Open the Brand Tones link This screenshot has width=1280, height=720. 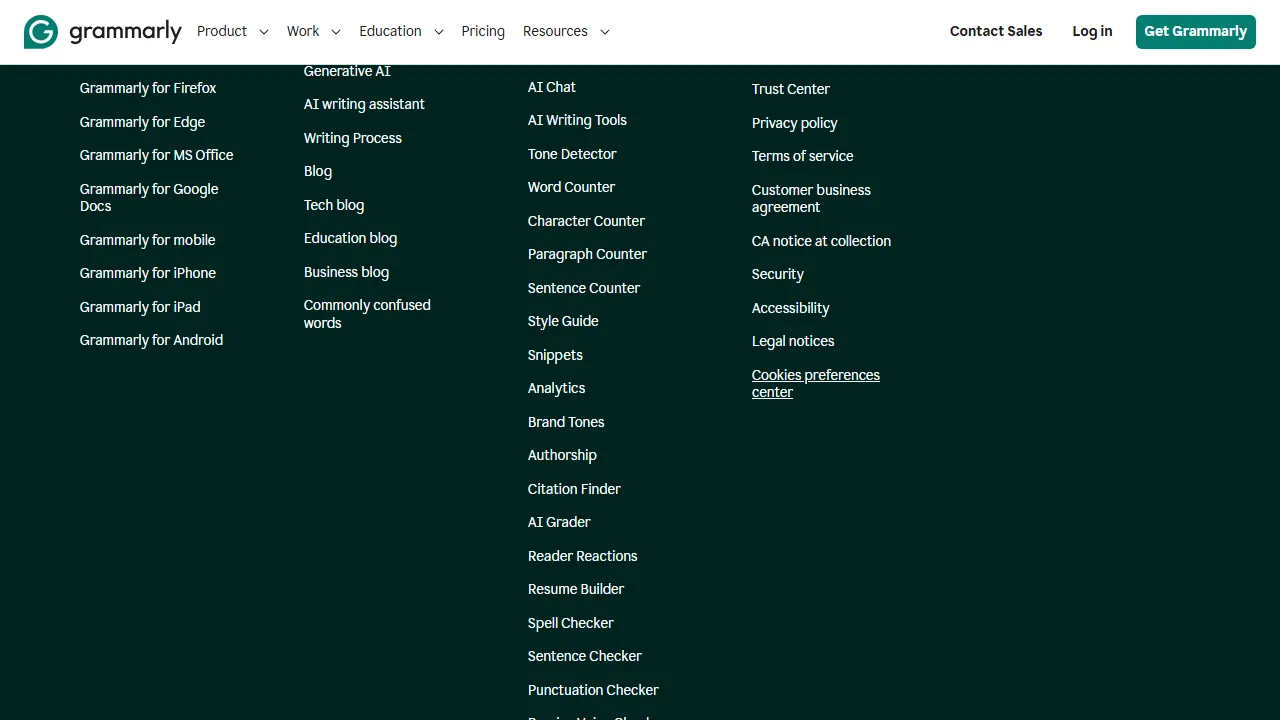coord(566,422)
